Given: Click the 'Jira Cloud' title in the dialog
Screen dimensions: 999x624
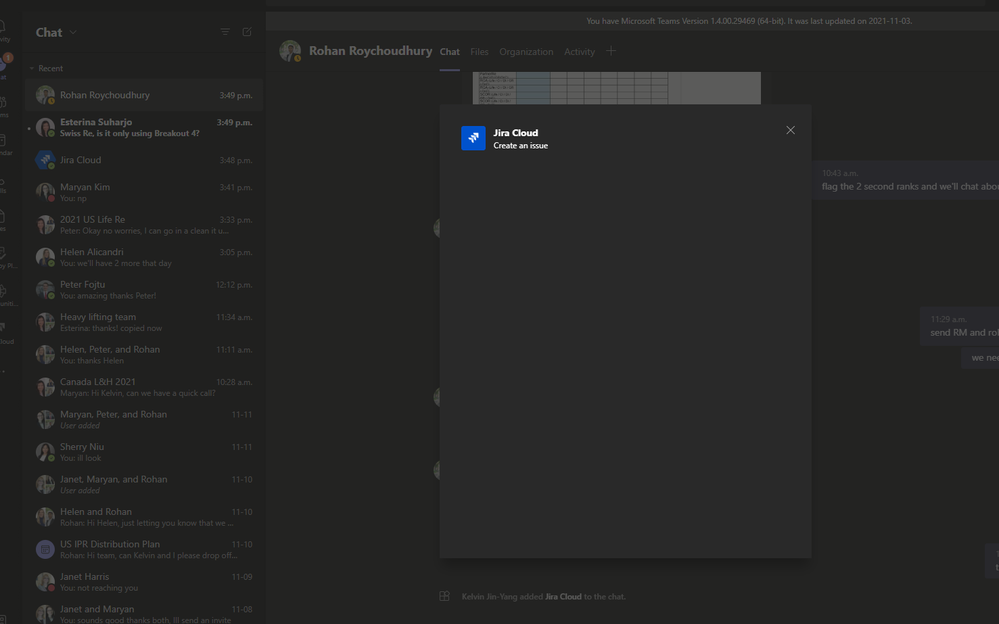Looking at the screenshot, I should point(515,133).
